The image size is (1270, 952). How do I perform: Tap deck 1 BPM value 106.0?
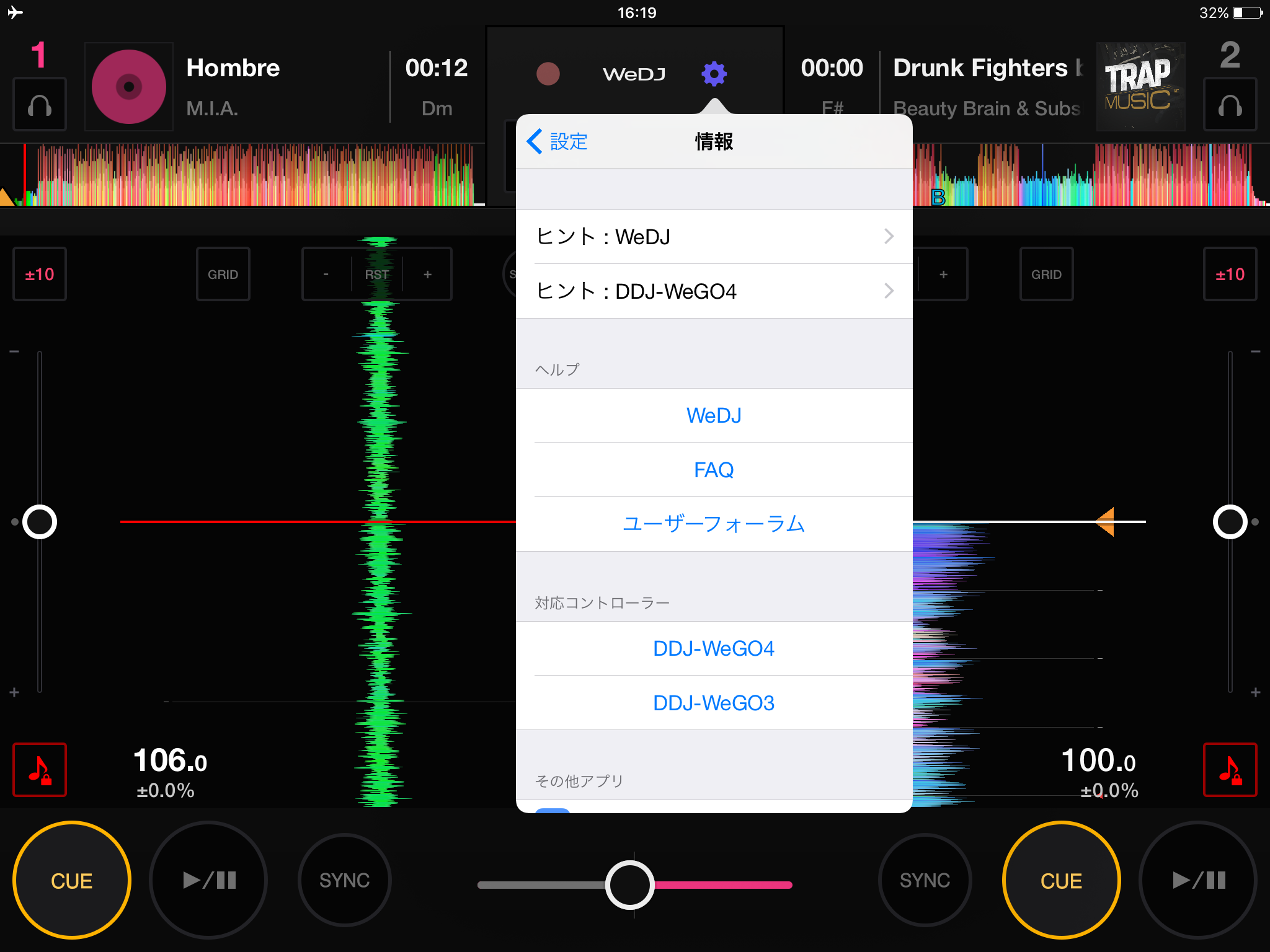(x=170, y=760)
